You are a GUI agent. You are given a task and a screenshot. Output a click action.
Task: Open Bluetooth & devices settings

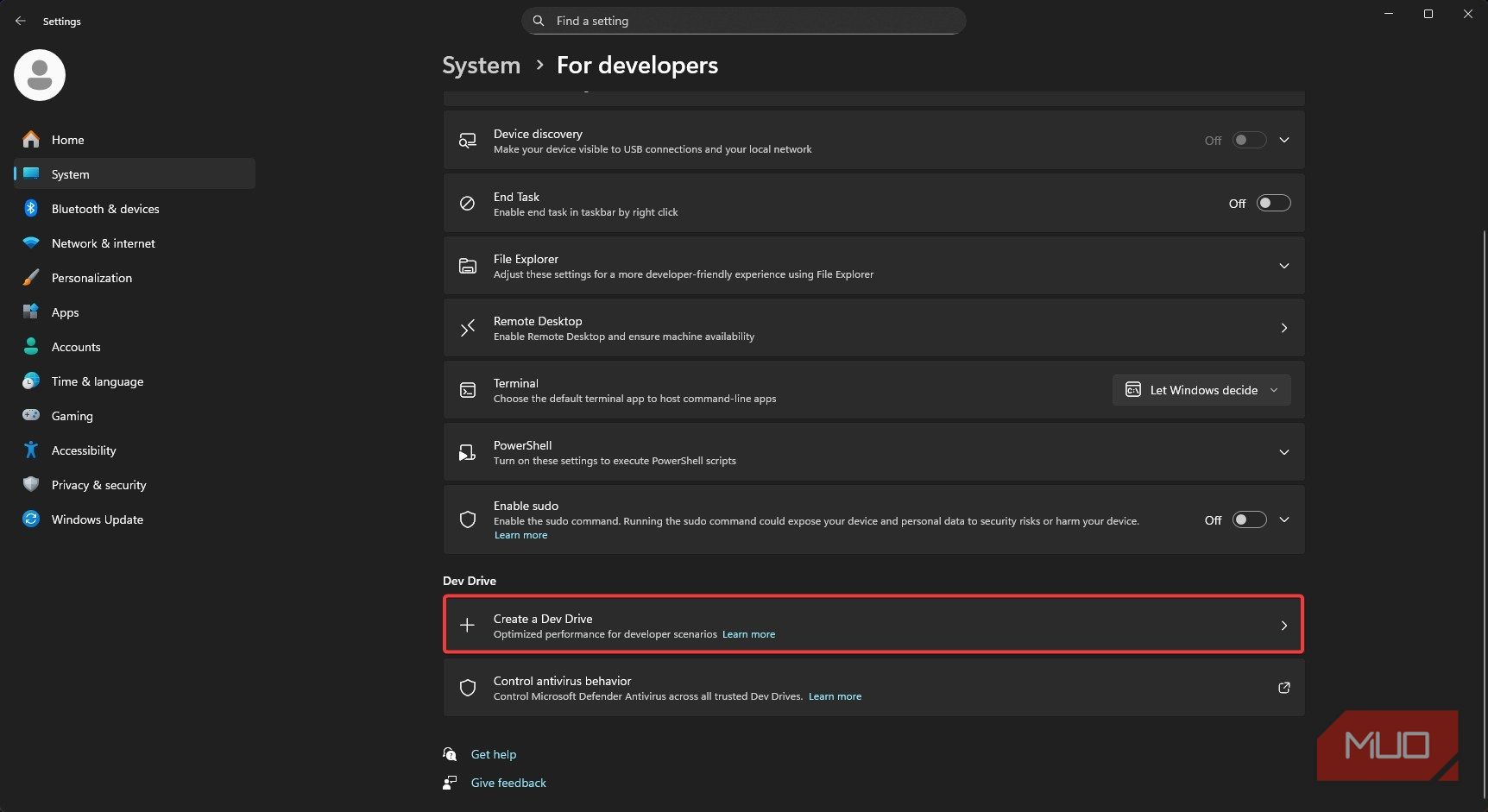[x=135, y=208]
